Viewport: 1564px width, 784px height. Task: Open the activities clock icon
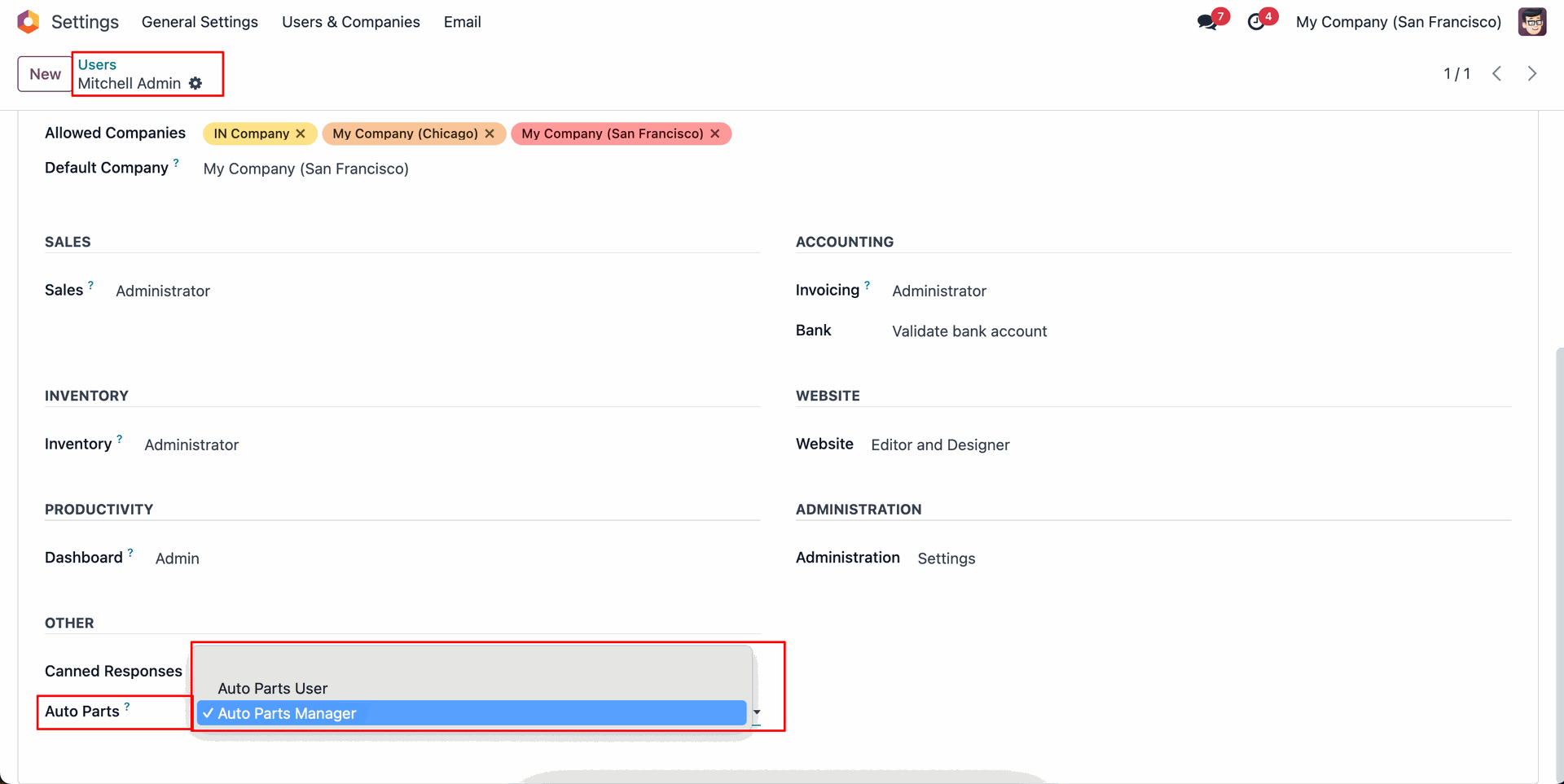[1256, 22]
